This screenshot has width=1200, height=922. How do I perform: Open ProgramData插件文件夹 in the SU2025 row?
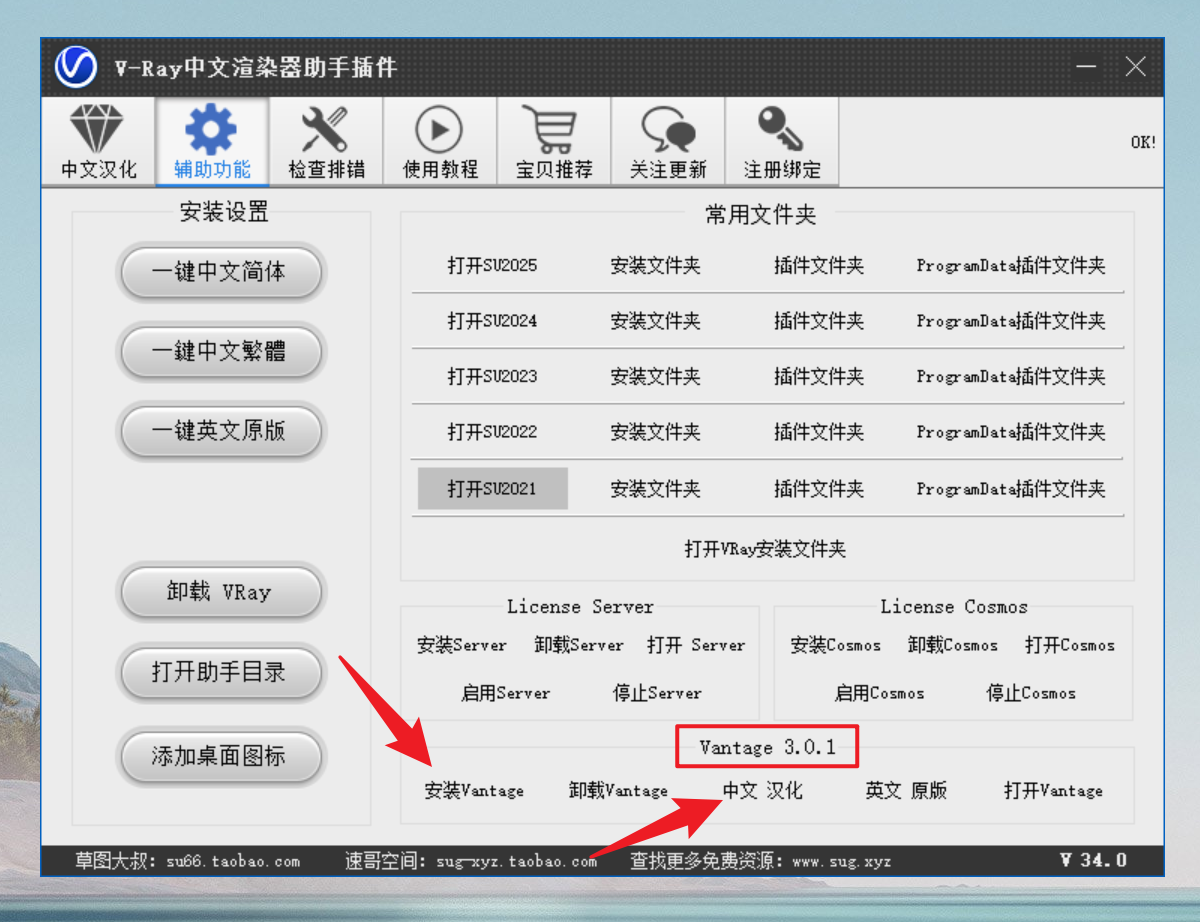(1011, 266)
